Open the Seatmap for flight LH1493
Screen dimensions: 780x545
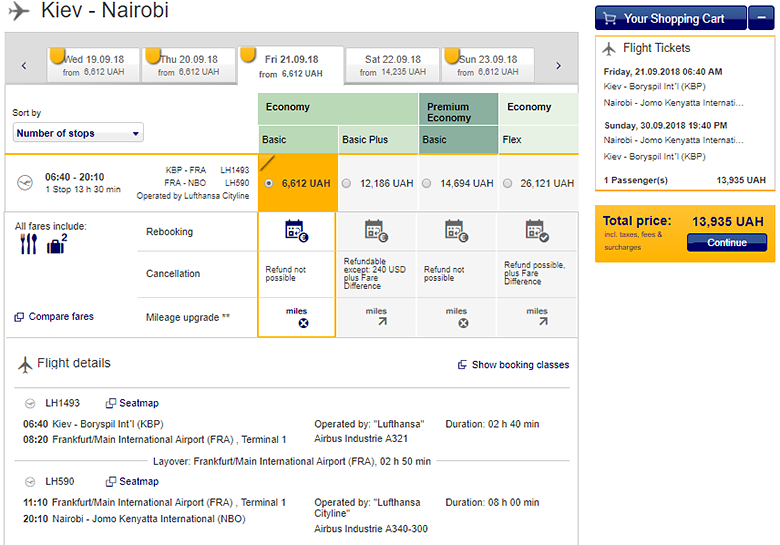[x=132, y=403]
